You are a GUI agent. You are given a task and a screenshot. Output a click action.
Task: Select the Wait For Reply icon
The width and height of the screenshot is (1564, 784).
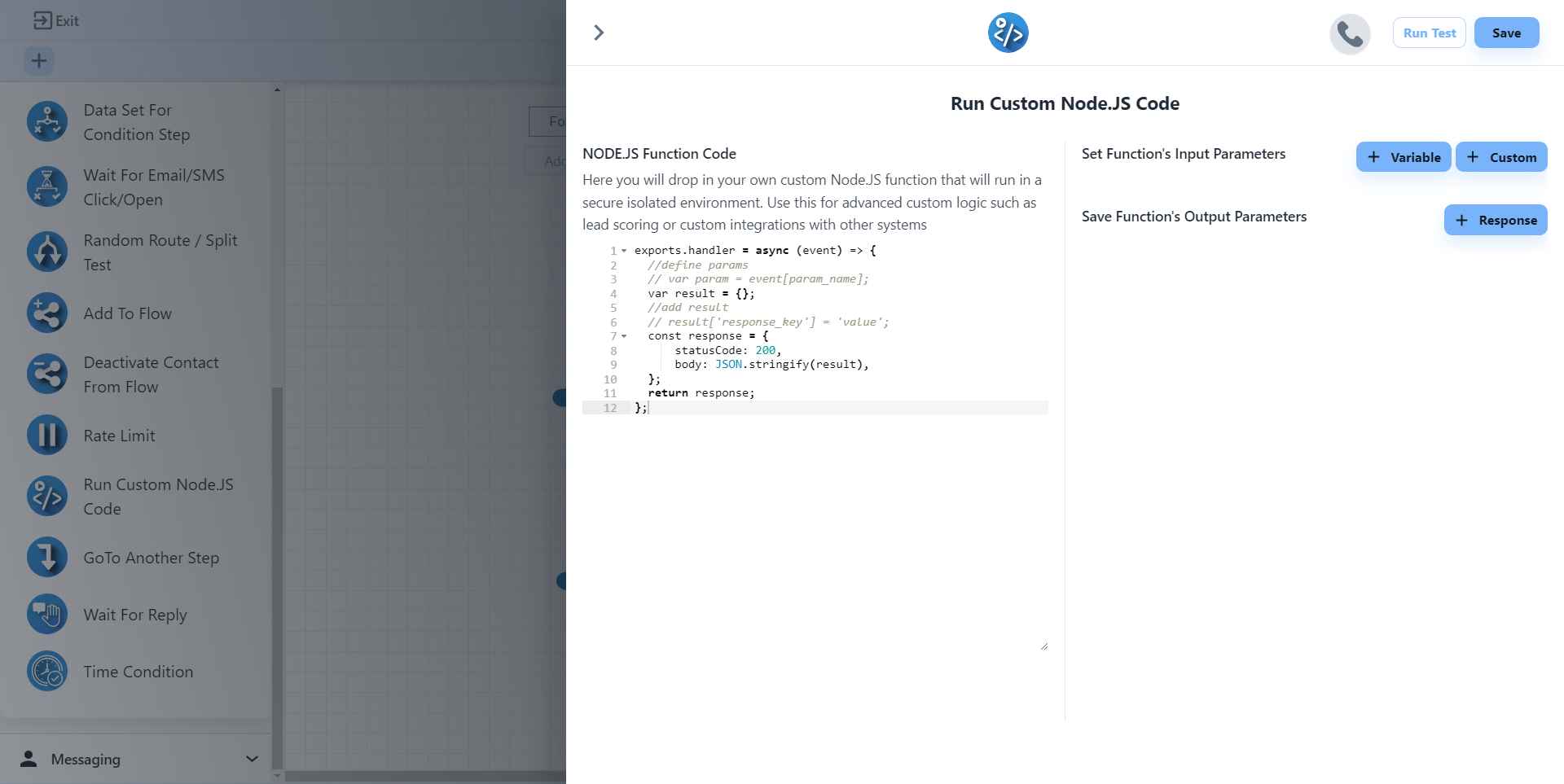pos(47,615)
